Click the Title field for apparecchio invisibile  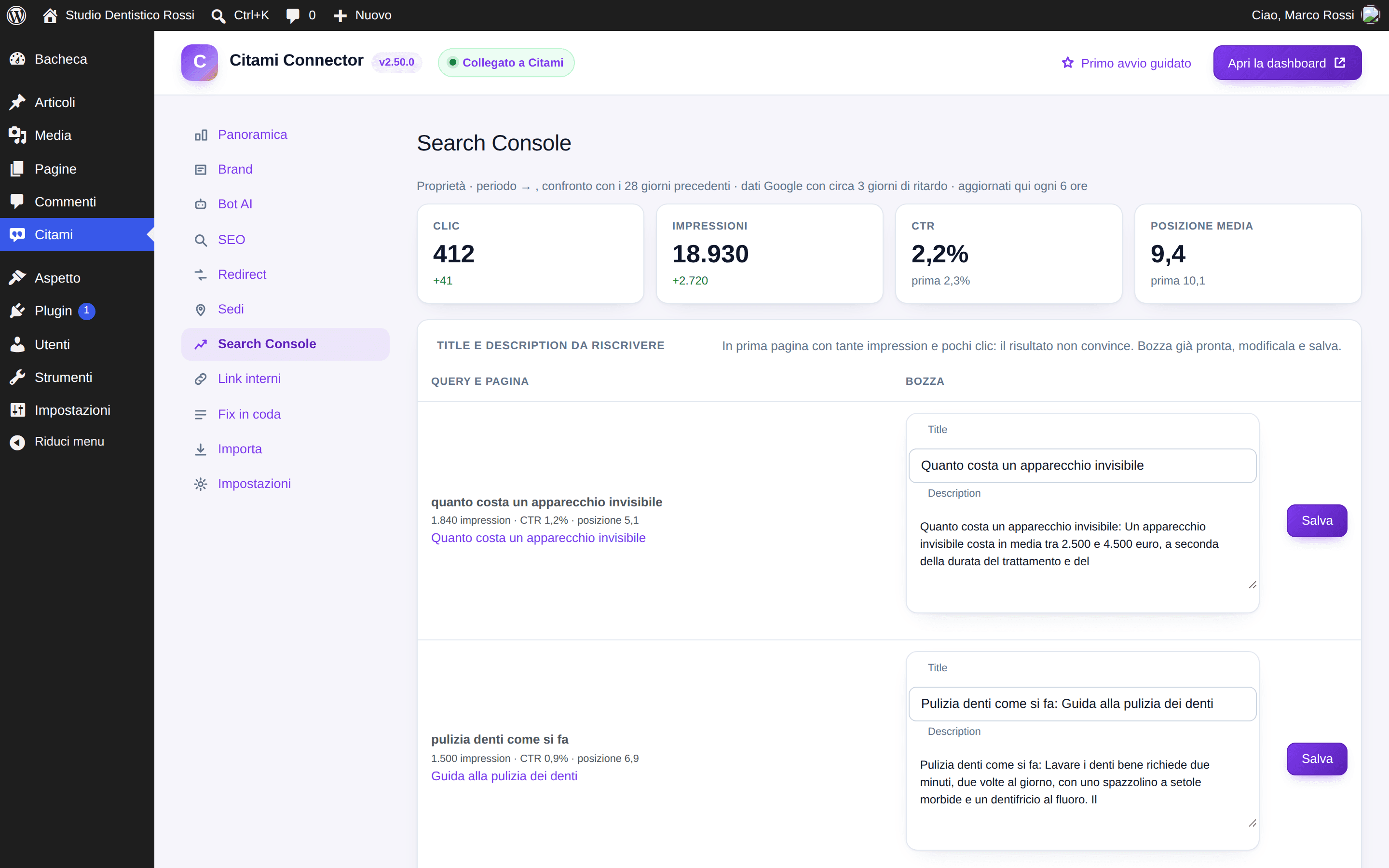tap(1082, 465)
